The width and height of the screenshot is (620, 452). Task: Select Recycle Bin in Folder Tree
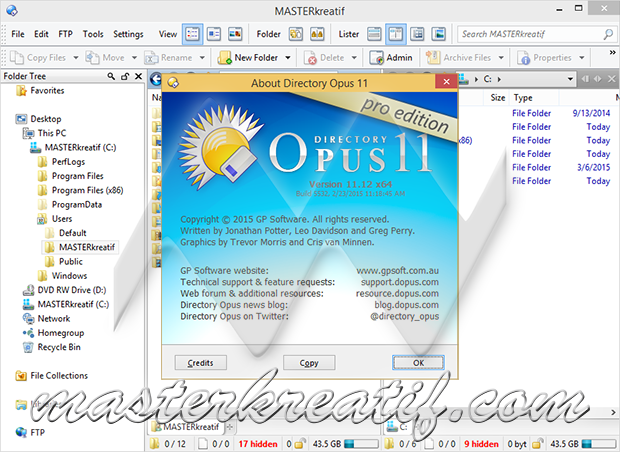pos(59,347)
